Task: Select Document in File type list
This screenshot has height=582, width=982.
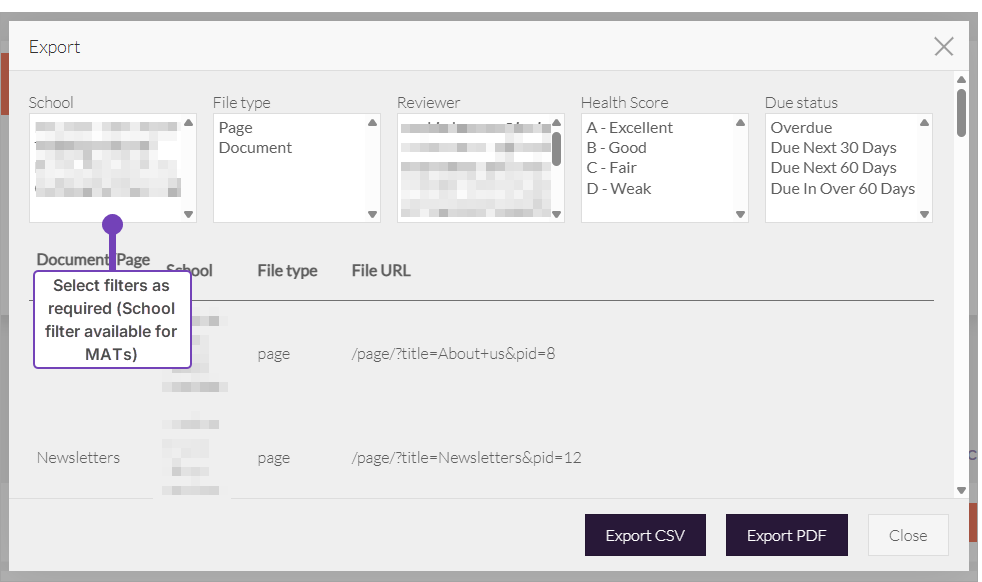Action: pos(255,147)
